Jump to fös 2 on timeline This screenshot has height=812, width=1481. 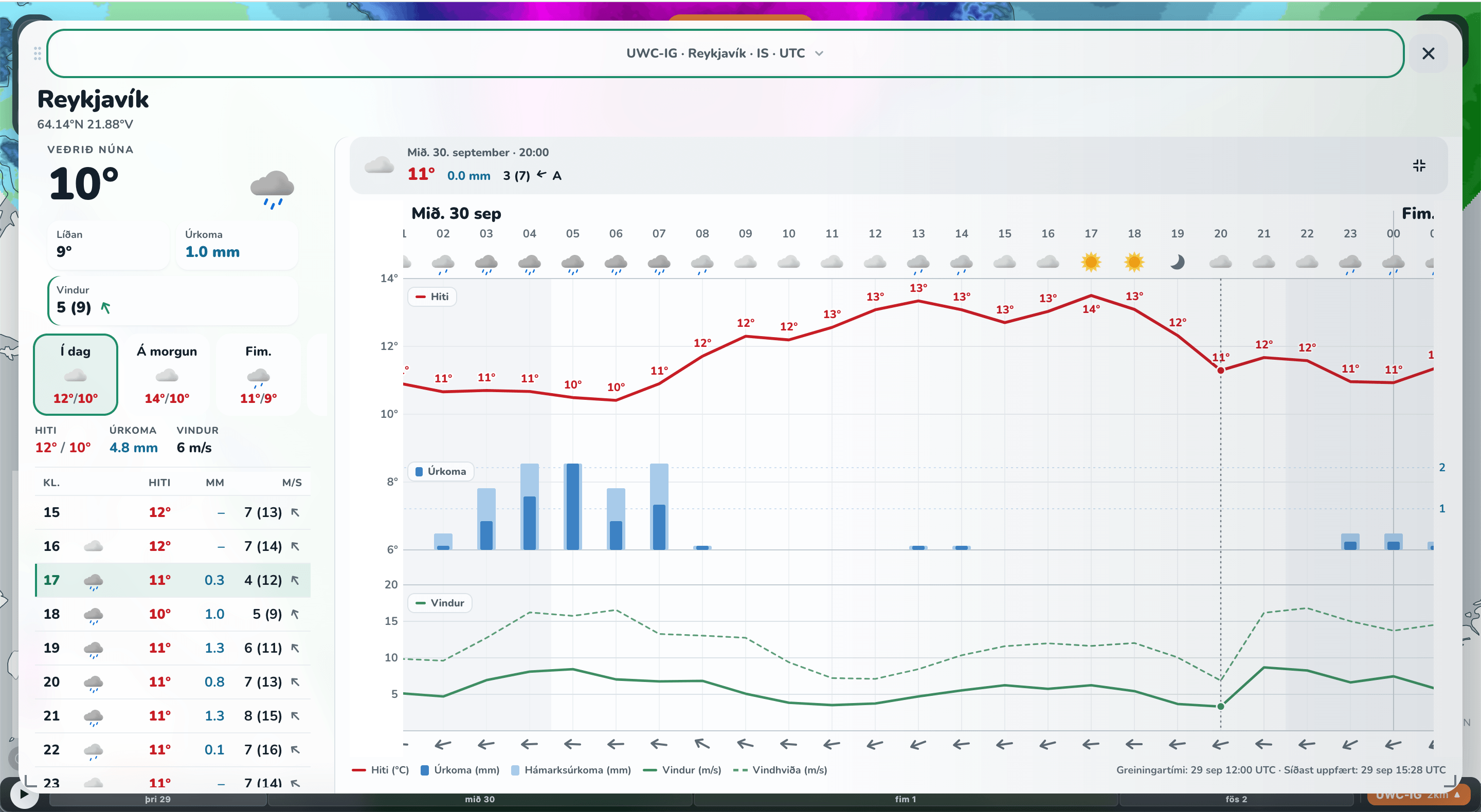click(x=1236, y=799)
